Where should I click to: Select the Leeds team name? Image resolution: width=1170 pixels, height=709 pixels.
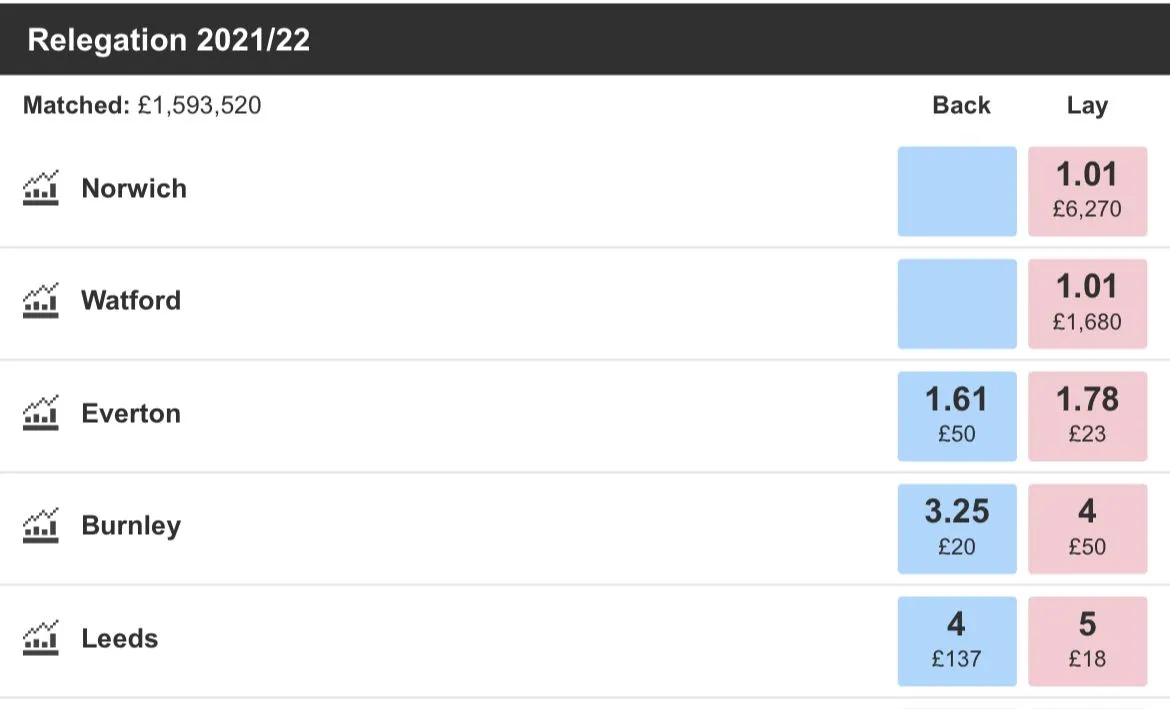[120, 638]
